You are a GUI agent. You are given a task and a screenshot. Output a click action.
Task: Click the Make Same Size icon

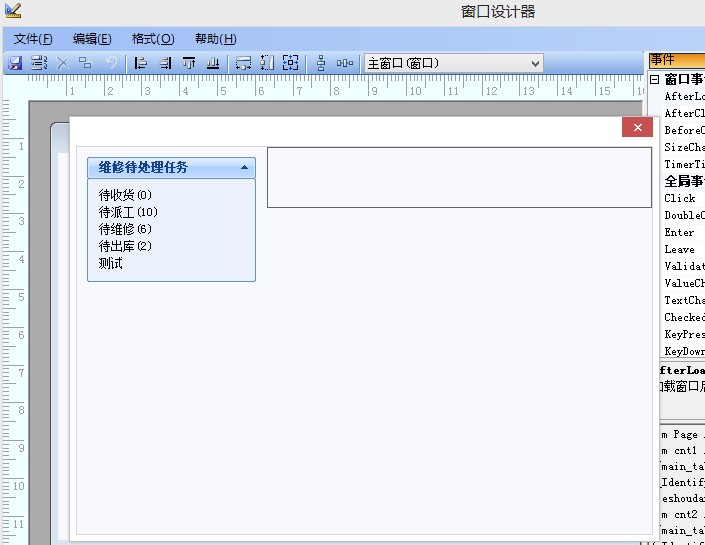291,63
